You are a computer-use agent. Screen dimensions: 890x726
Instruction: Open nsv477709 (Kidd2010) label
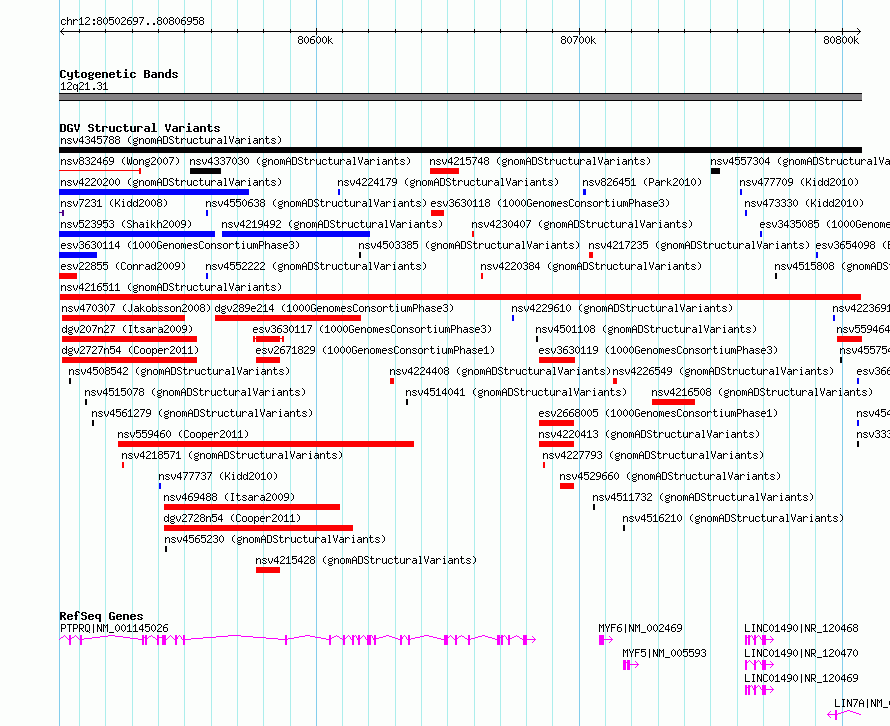pyautogui.click(x=799, y=182)
